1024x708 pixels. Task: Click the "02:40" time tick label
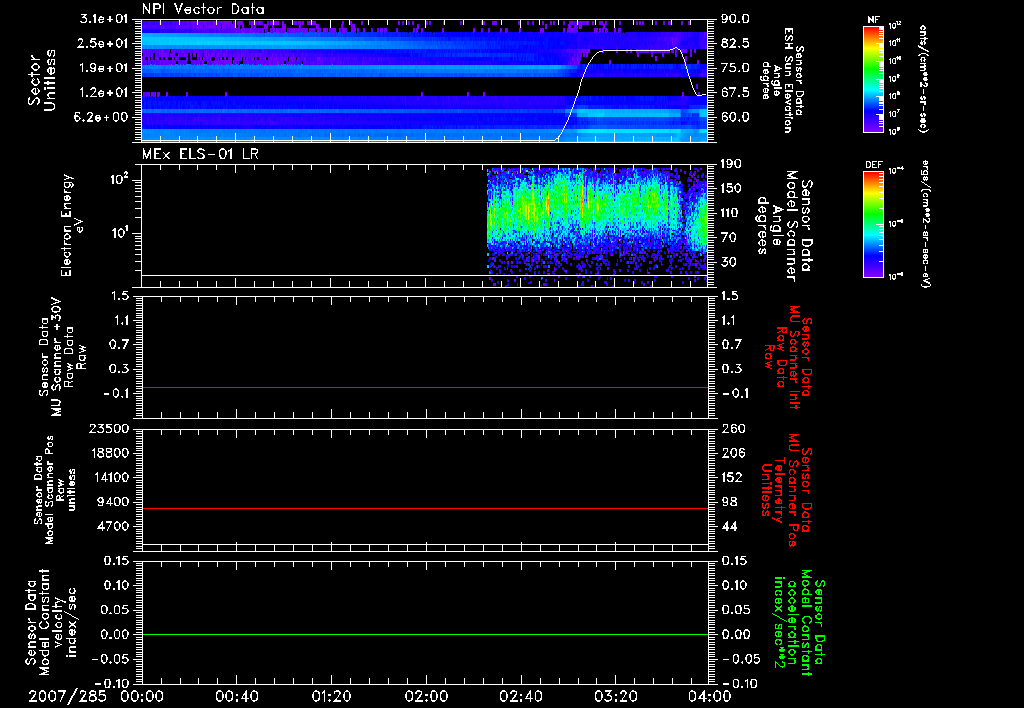(520, 696)
